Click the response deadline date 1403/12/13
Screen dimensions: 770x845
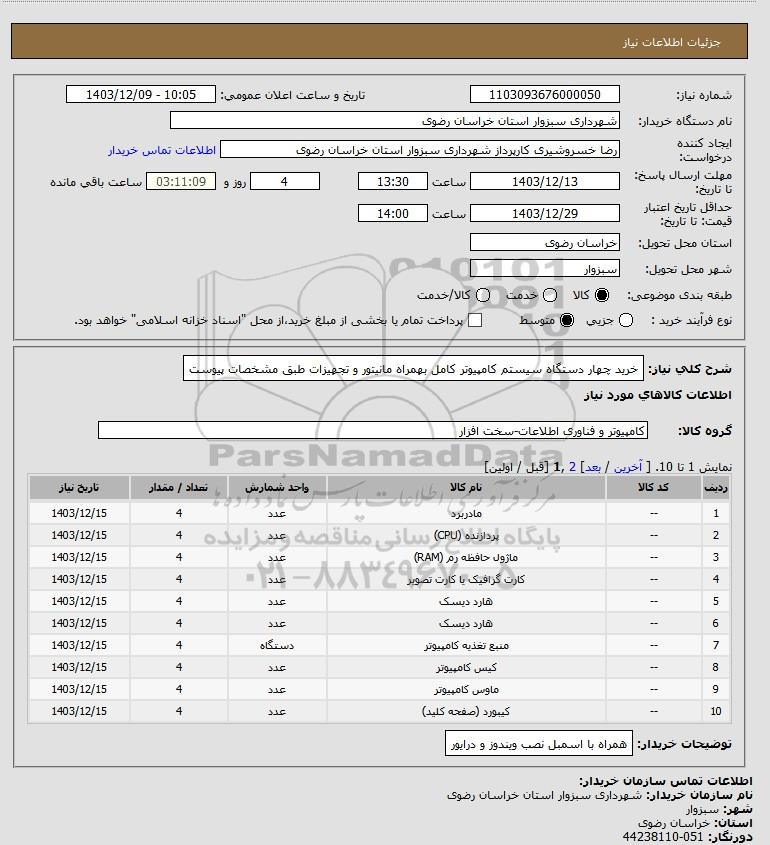click(x=545, y=181)
